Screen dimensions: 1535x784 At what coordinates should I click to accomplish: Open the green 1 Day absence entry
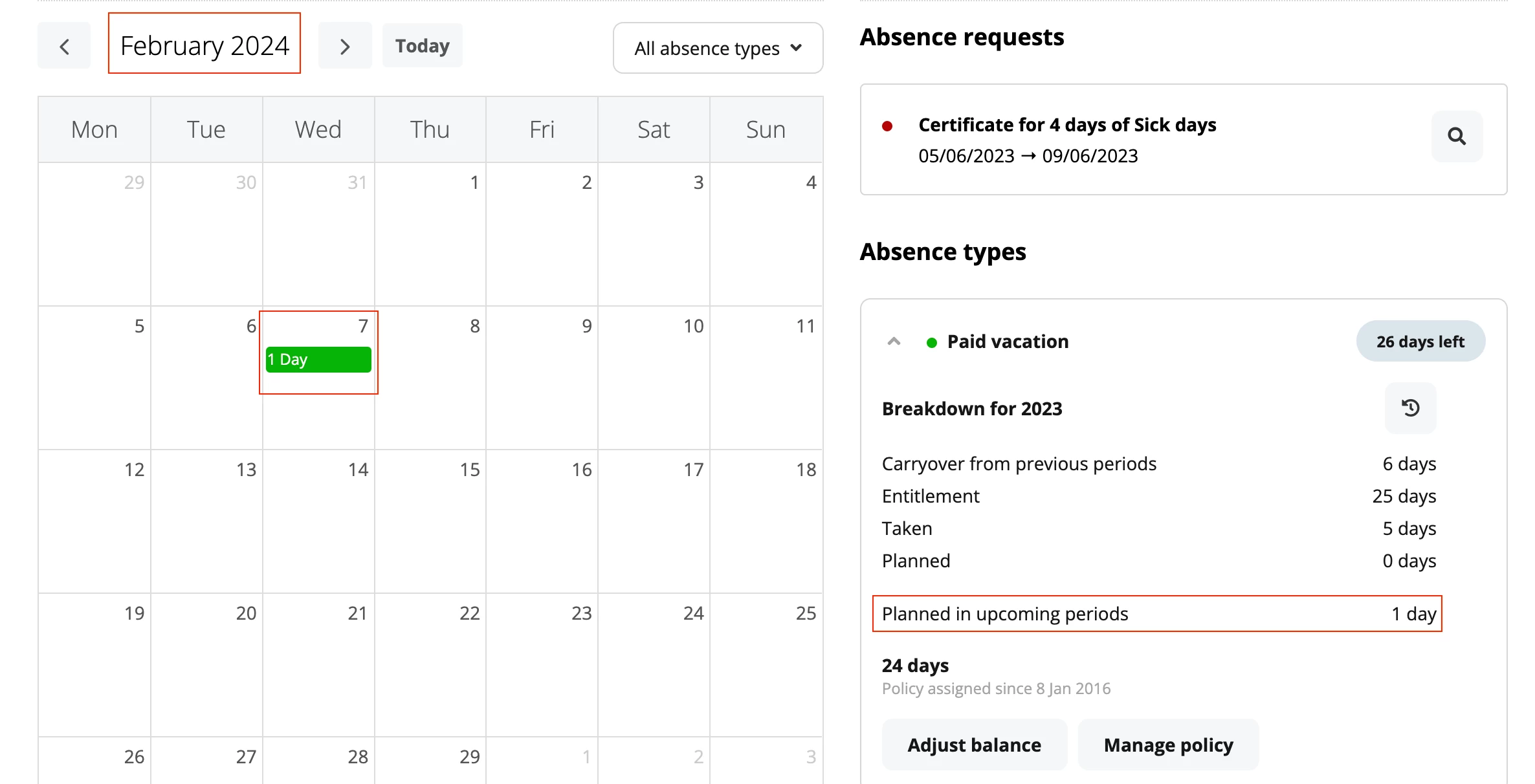(318, 360)
